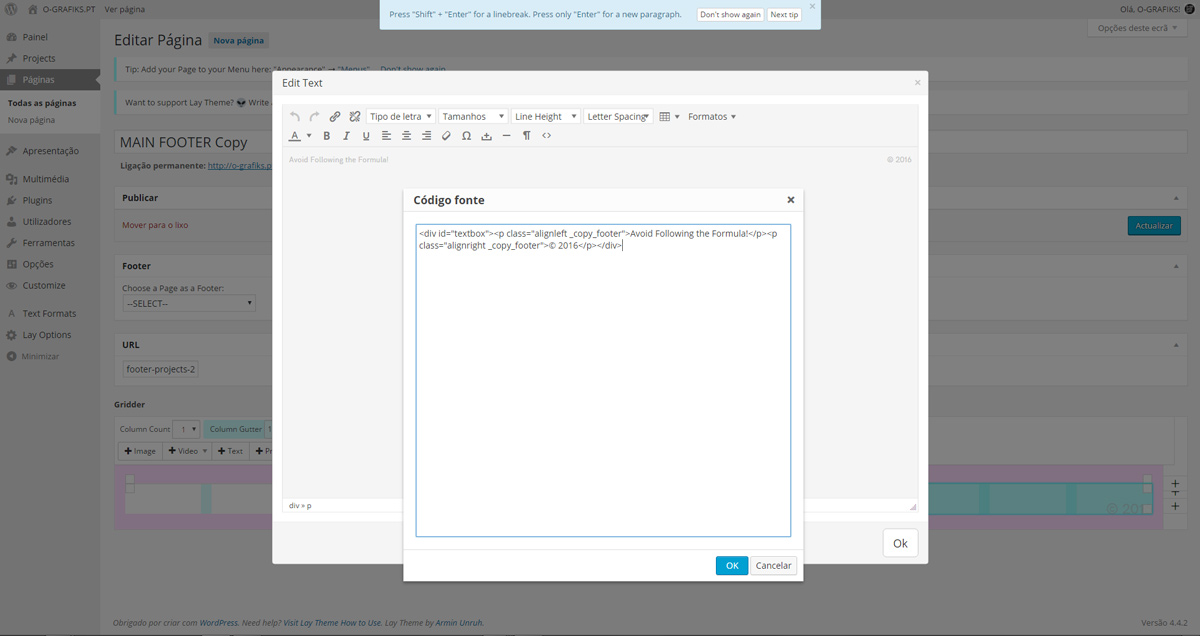This screenshot has width=1200, height=636.
Task: Insert a horizontal line
Action: coord(506,136)
